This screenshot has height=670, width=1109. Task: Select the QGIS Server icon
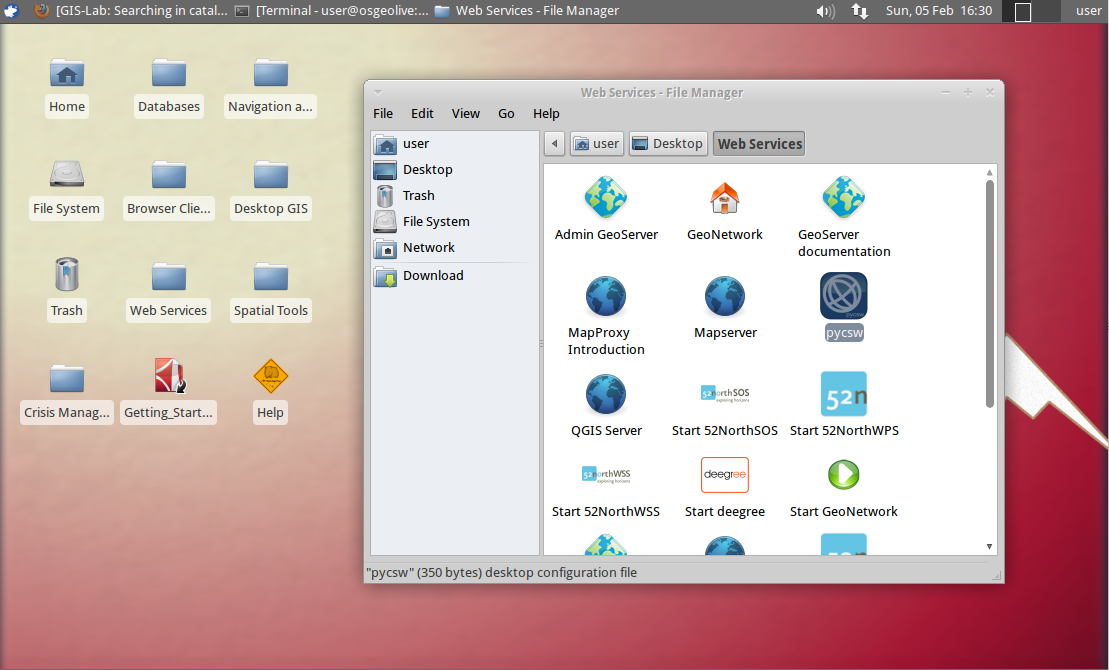(x=606, y=394)
